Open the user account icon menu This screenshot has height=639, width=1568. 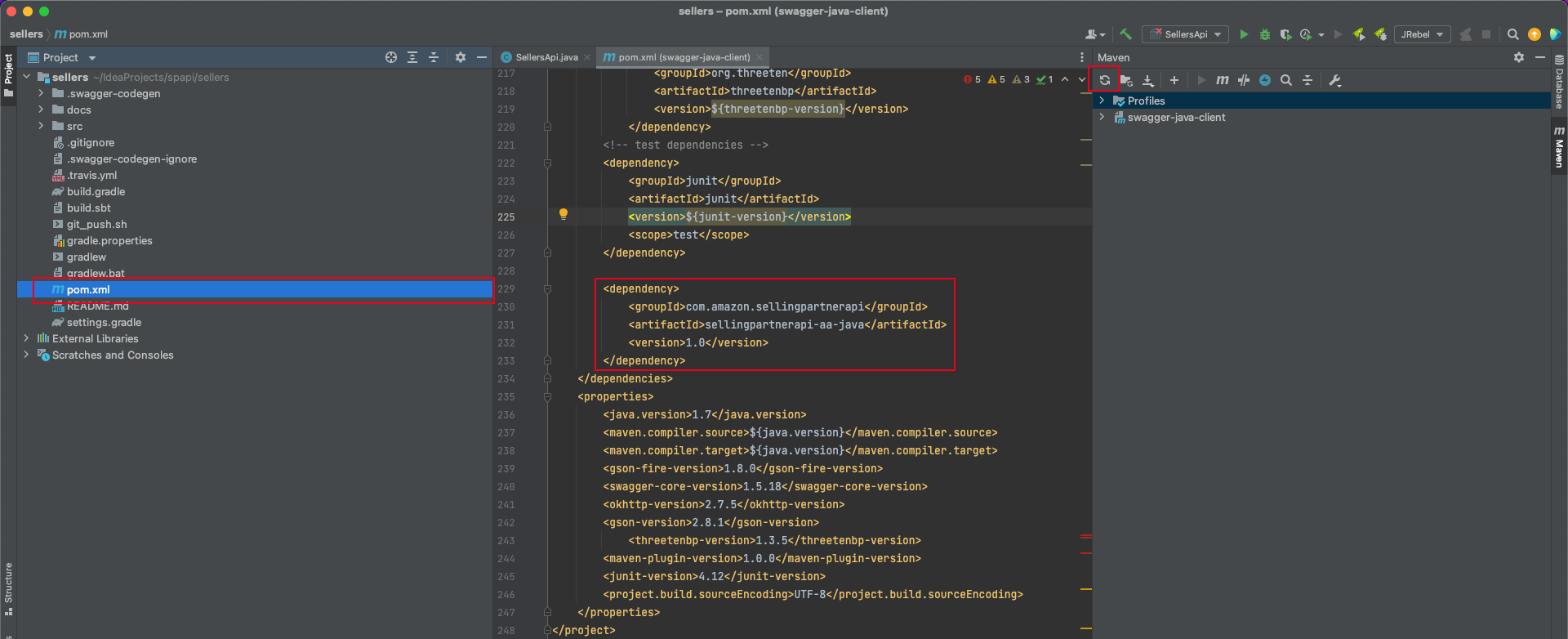[x=1094, y=34]
